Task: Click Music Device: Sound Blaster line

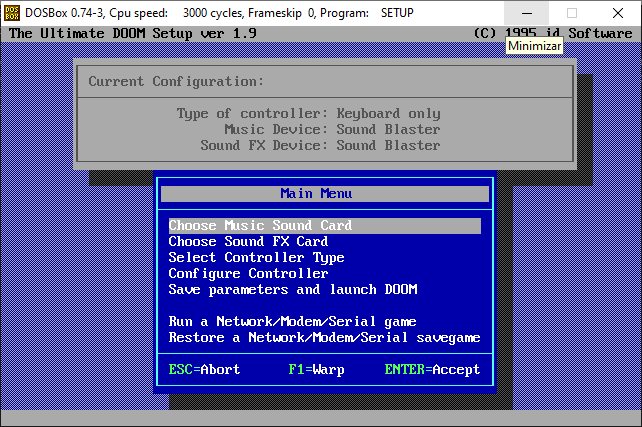Action: pos(332,130)
